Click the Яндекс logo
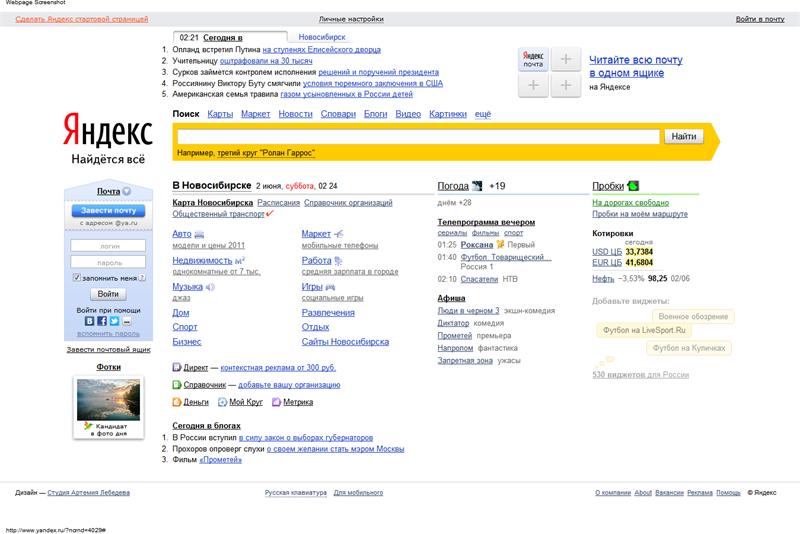The image size is (800, 534). (x=108, y=131)
